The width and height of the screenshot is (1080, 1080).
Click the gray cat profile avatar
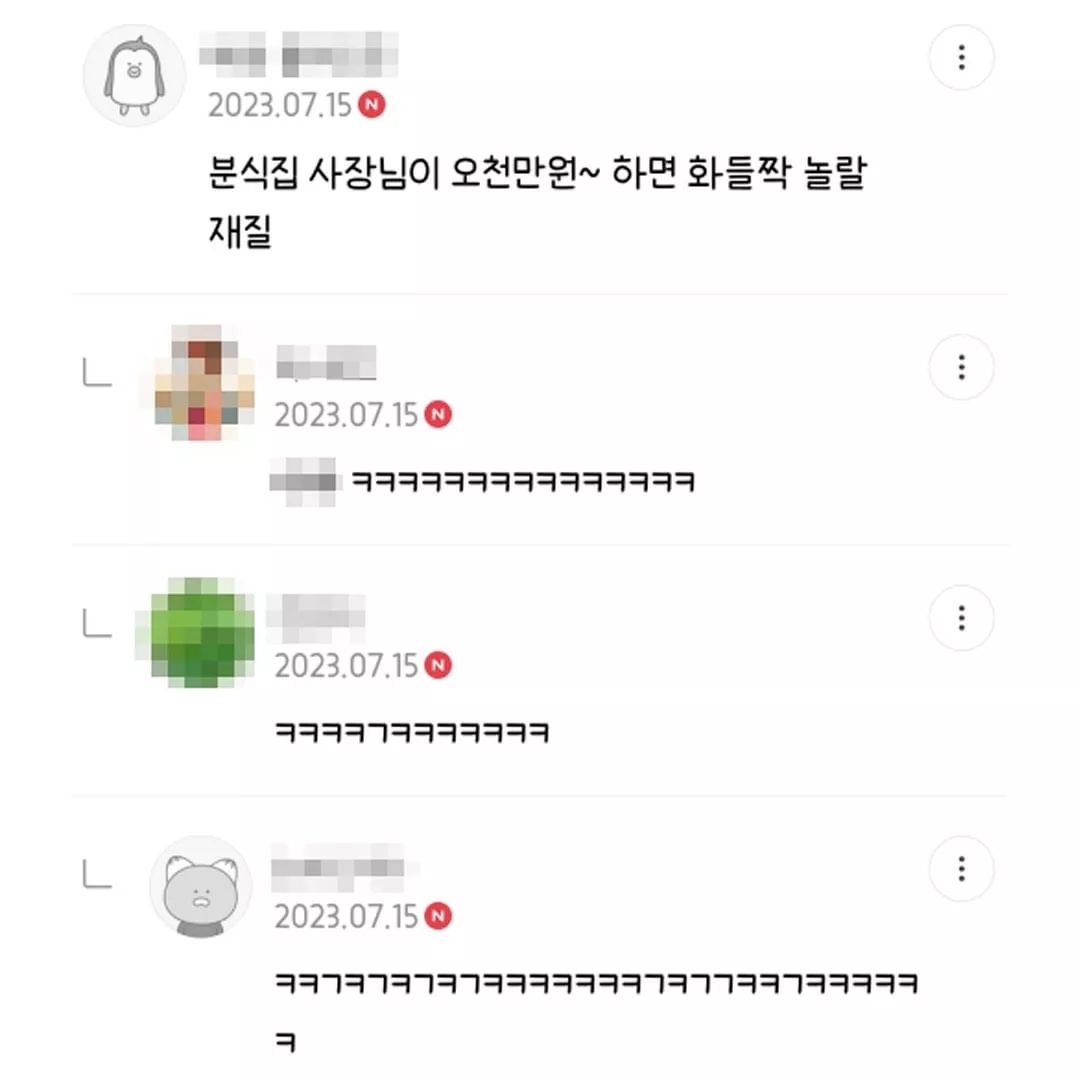click(201, 887)
